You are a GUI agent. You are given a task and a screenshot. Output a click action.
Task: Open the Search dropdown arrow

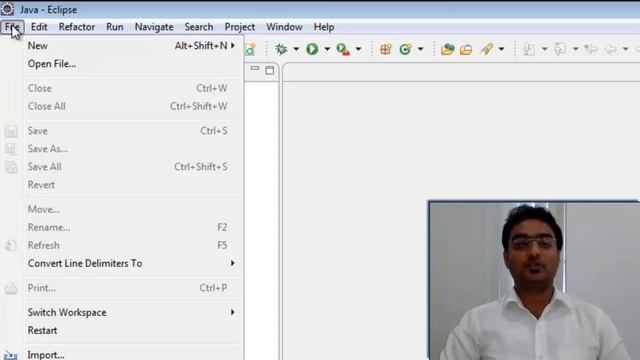(501, 49)
